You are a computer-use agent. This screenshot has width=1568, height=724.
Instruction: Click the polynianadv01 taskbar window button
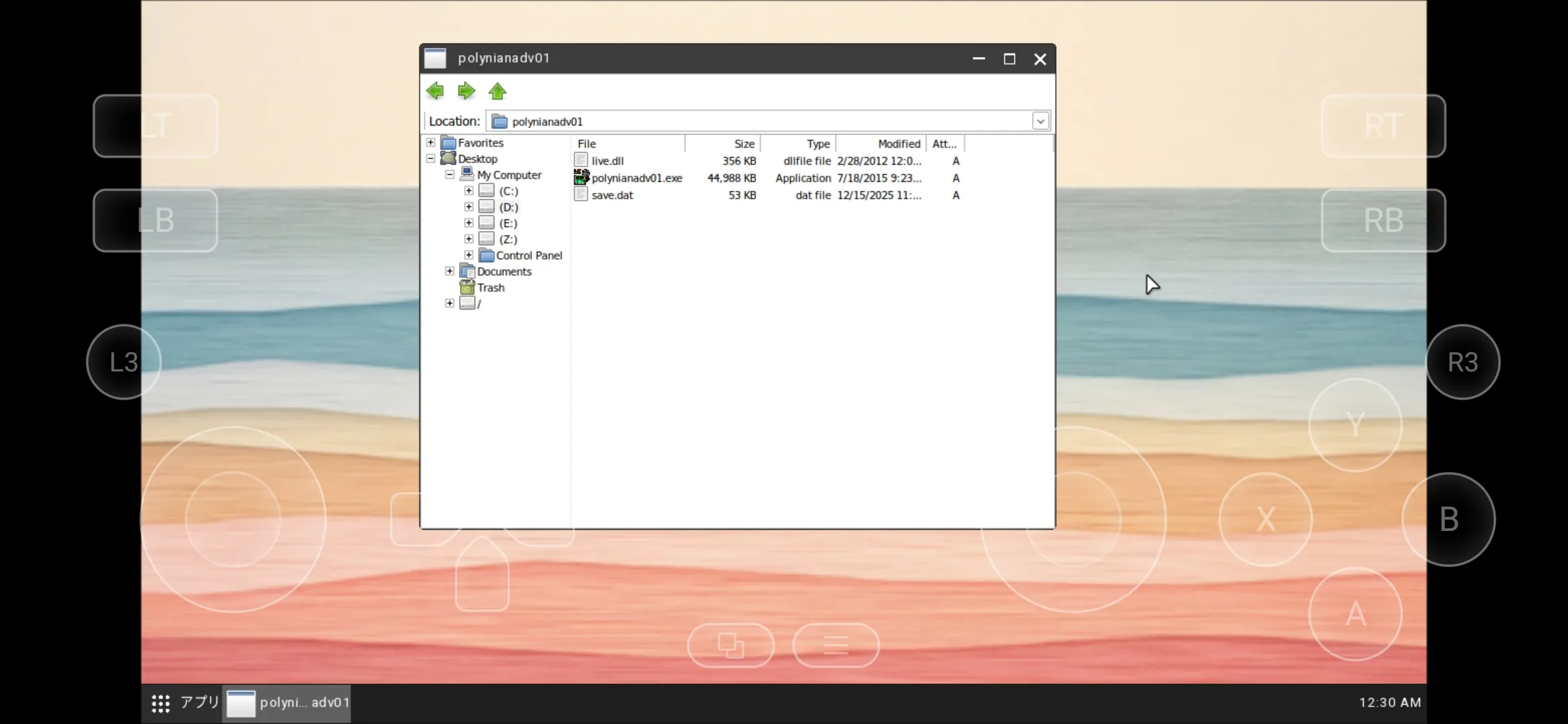point(288,703)
